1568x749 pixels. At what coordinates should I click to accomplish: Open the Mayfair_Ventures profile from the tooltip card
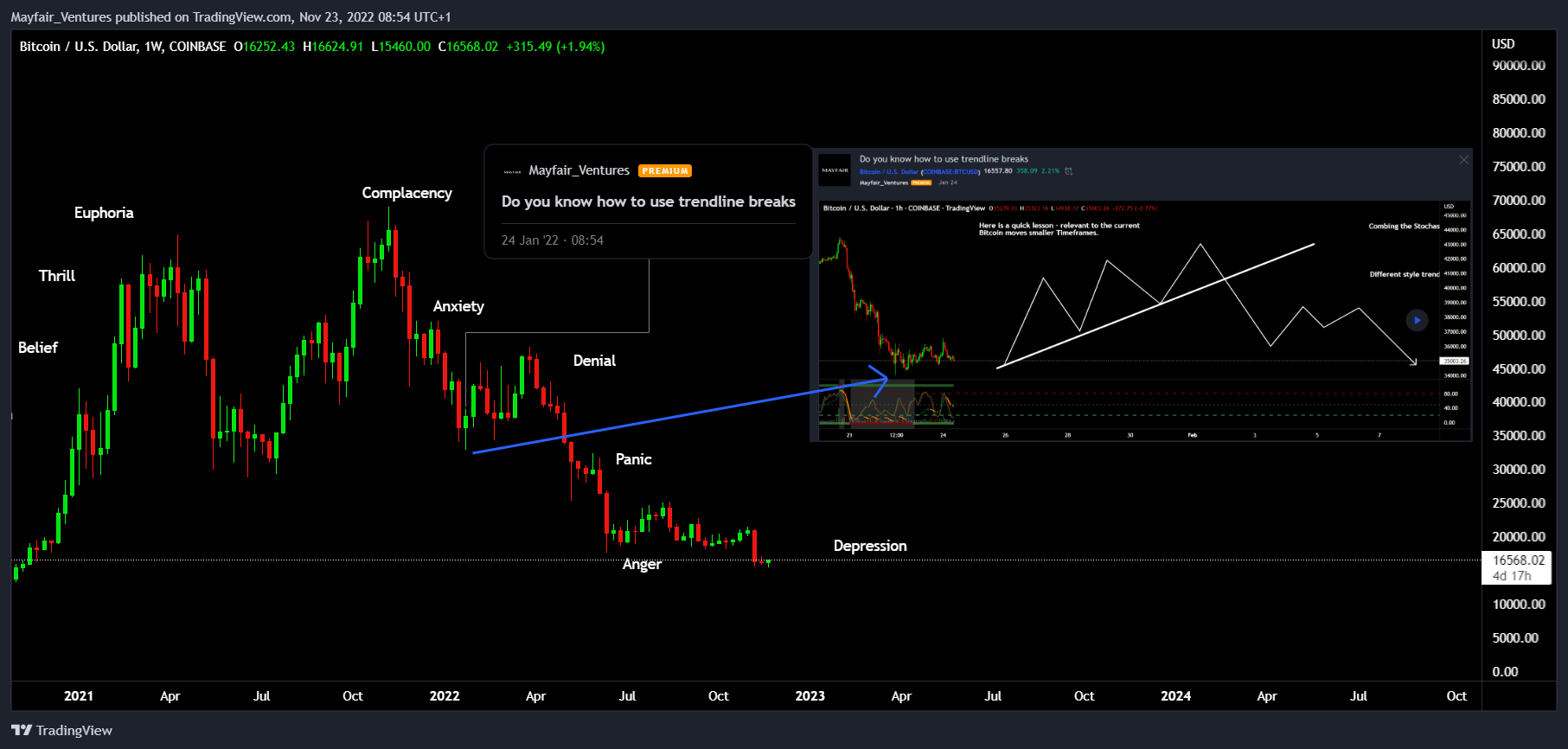(x=579, y=170)
